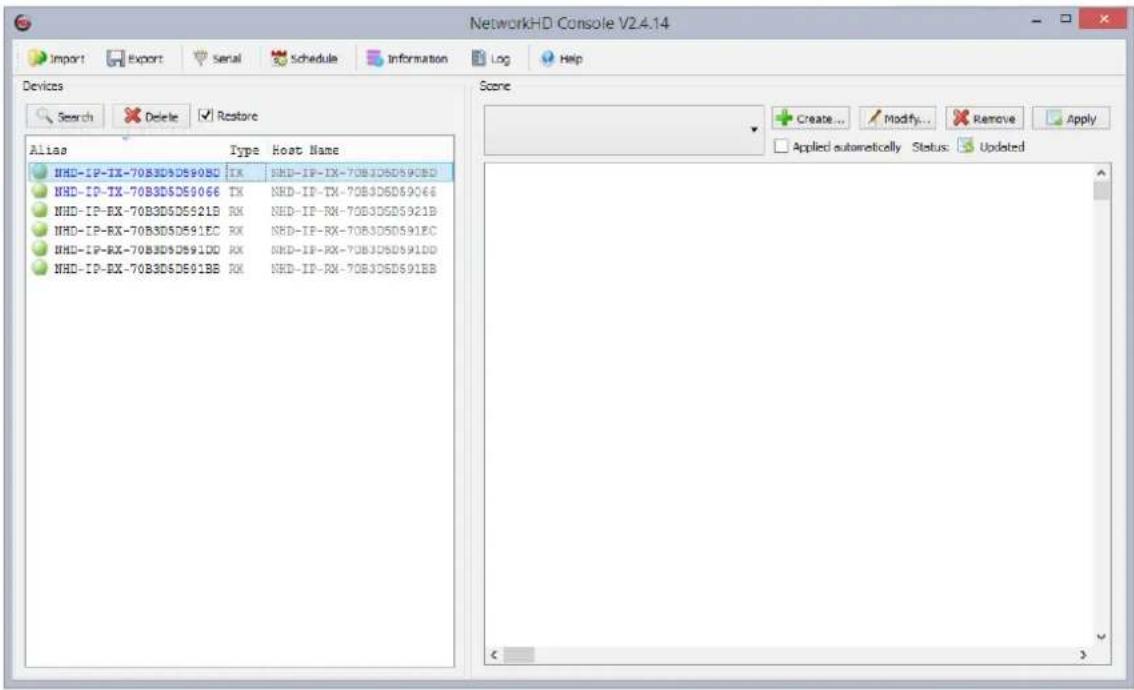The image size is (1134, 690).
Task: Click scene panel vertical scrollbar down arrow
Action: point(1101,637)
